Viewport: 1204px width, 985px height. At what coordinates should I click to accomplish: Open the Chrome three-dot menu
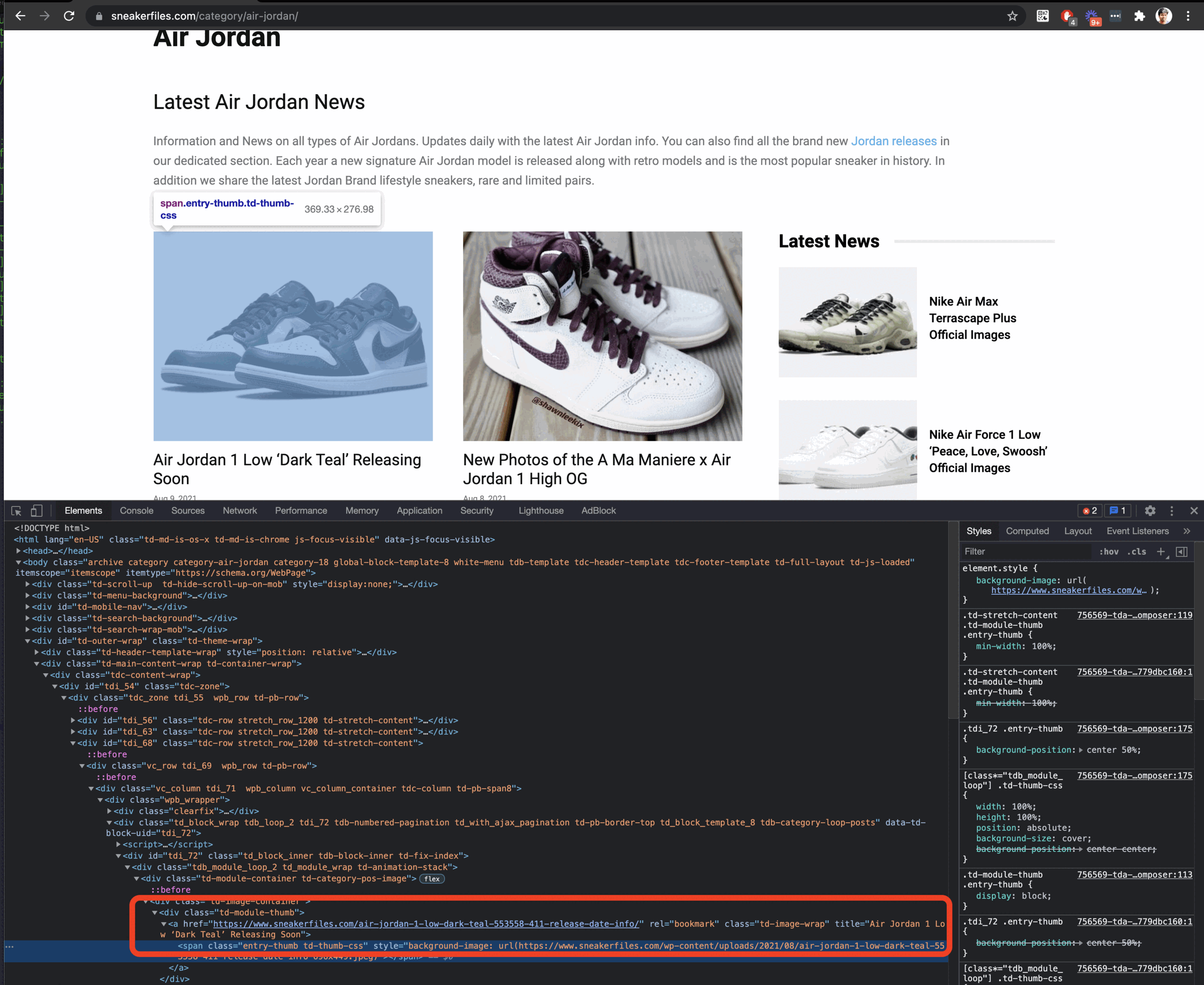(x=1188, y=16)
